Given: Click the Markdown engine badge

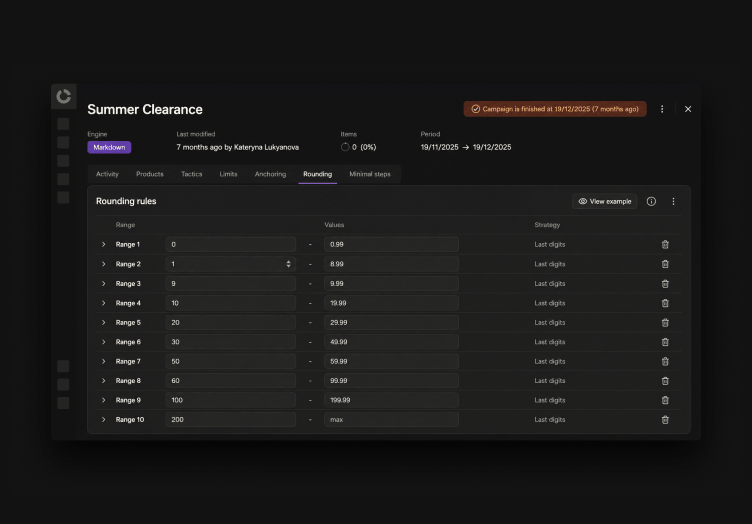Looking at the screenshot, I should point(109,147).
